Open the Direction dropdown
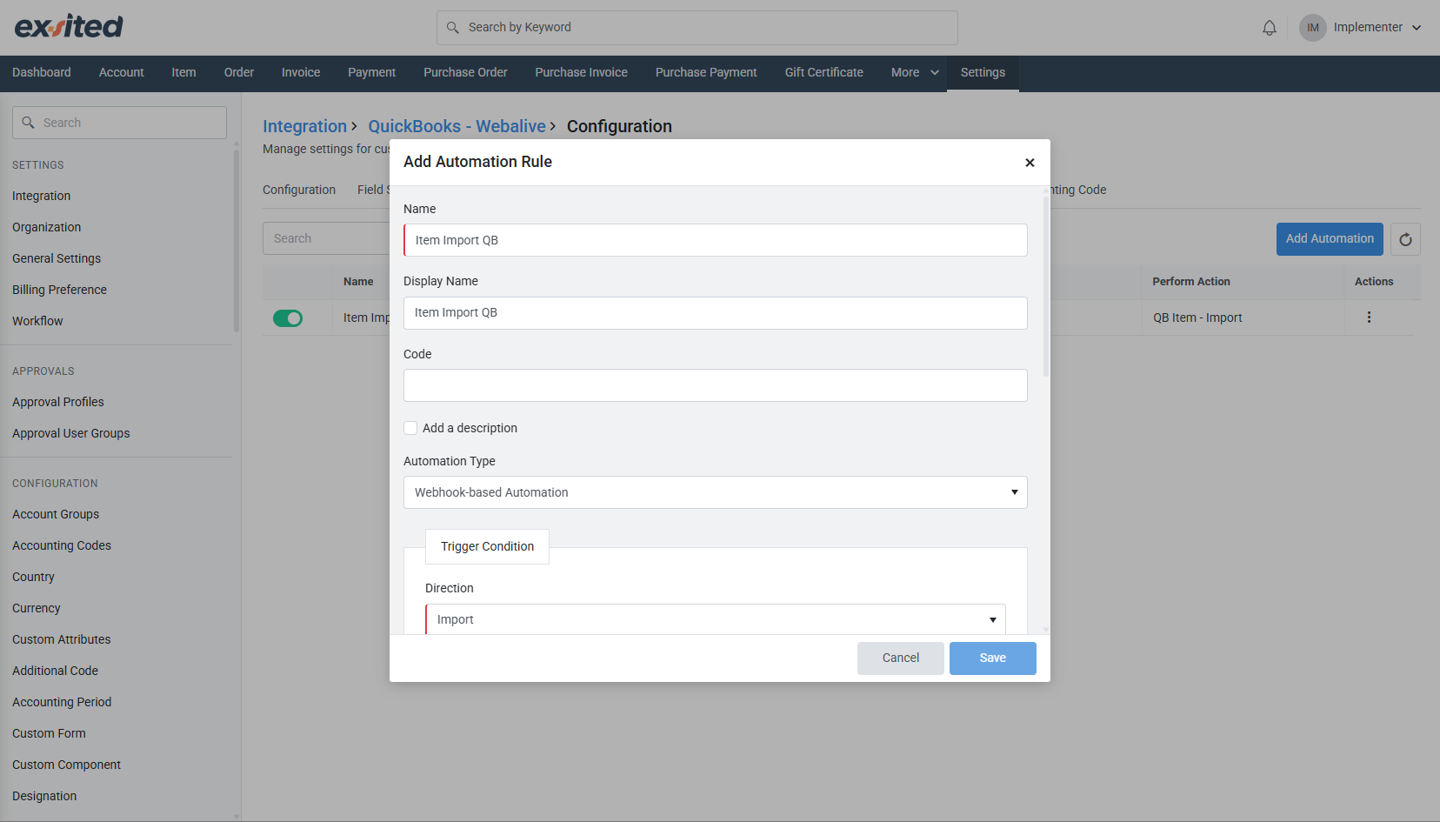This screenshot has width=1440, height=822. point(715,619)
